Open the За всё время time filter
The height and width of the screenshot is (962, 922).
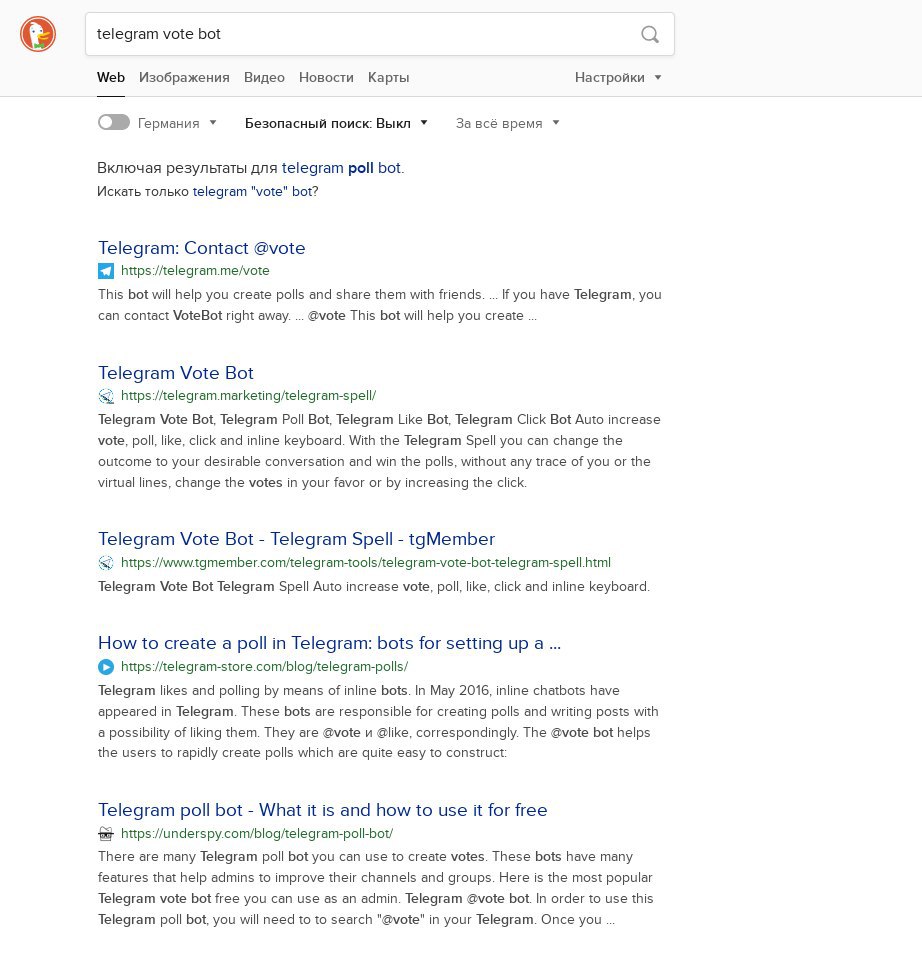coord(507,123)
